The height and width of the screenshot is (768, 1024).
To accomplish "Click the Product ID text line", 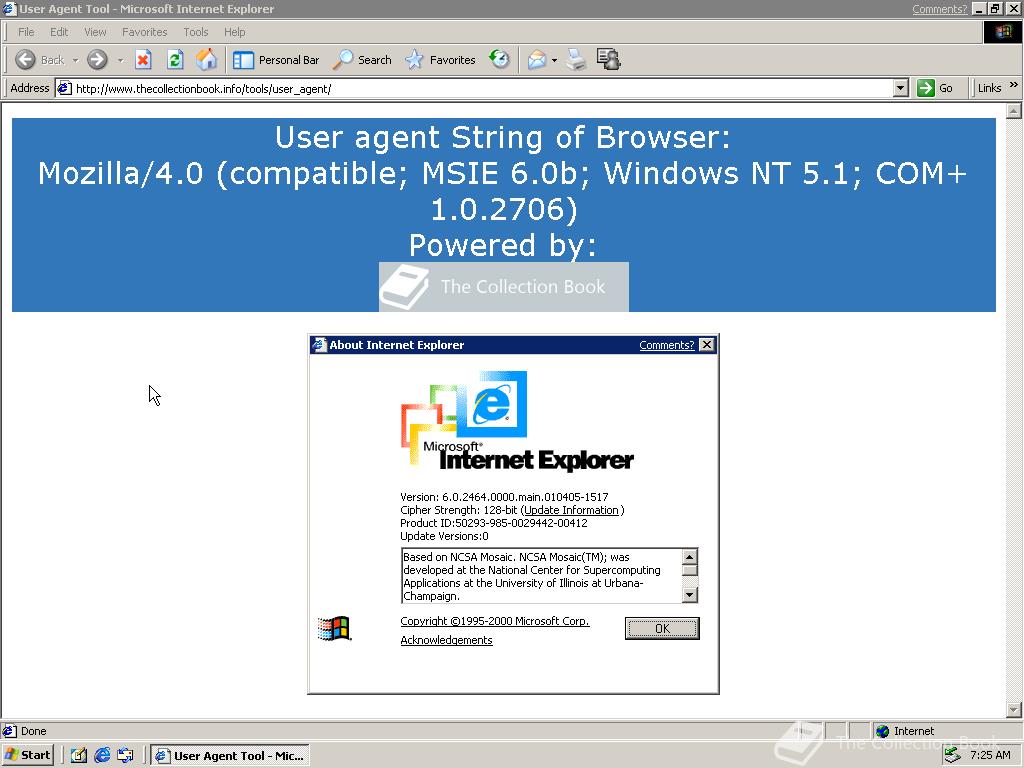I will click(494, 523).
